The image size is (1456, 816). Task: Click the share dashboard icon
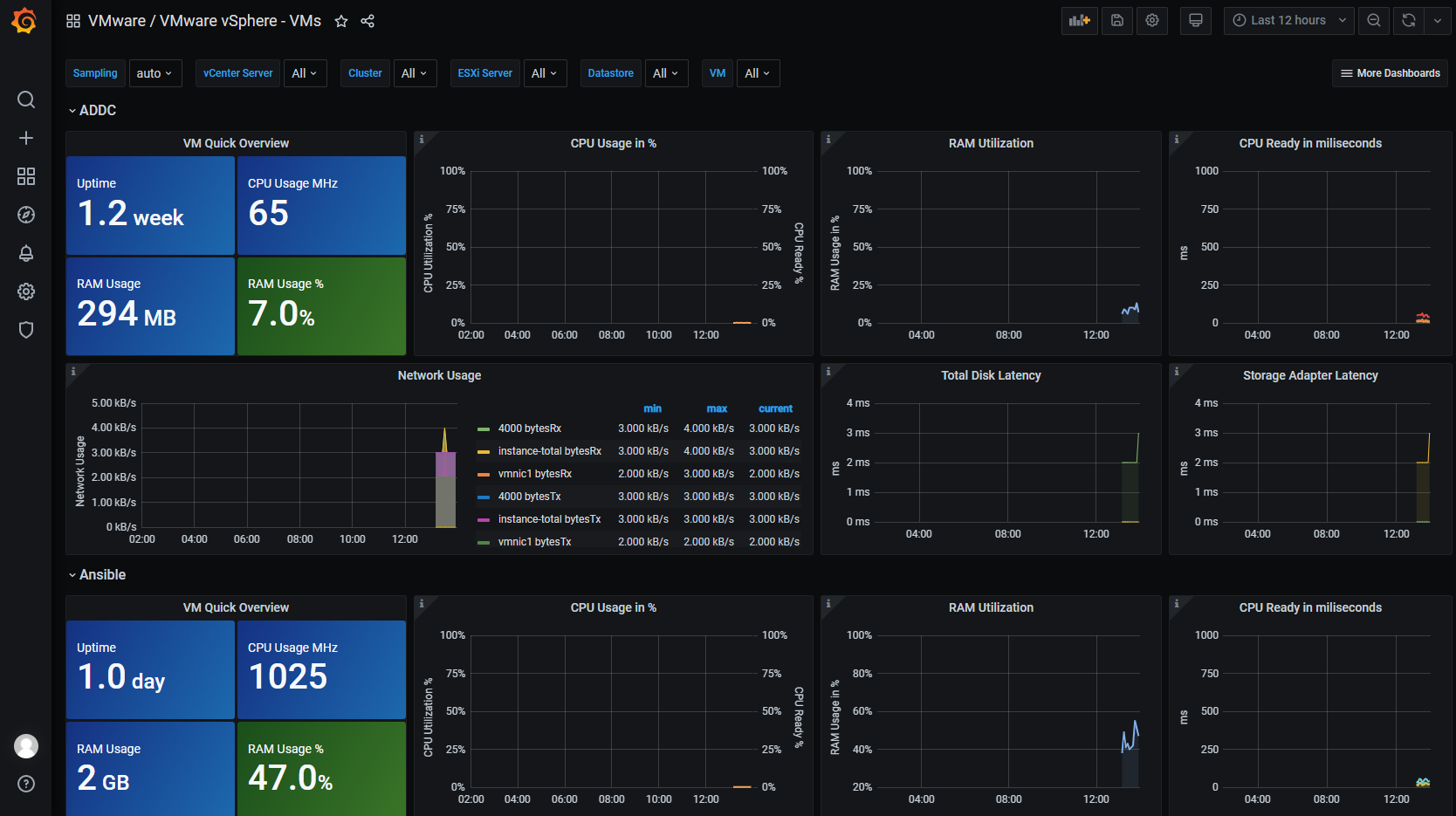point(367,21)
